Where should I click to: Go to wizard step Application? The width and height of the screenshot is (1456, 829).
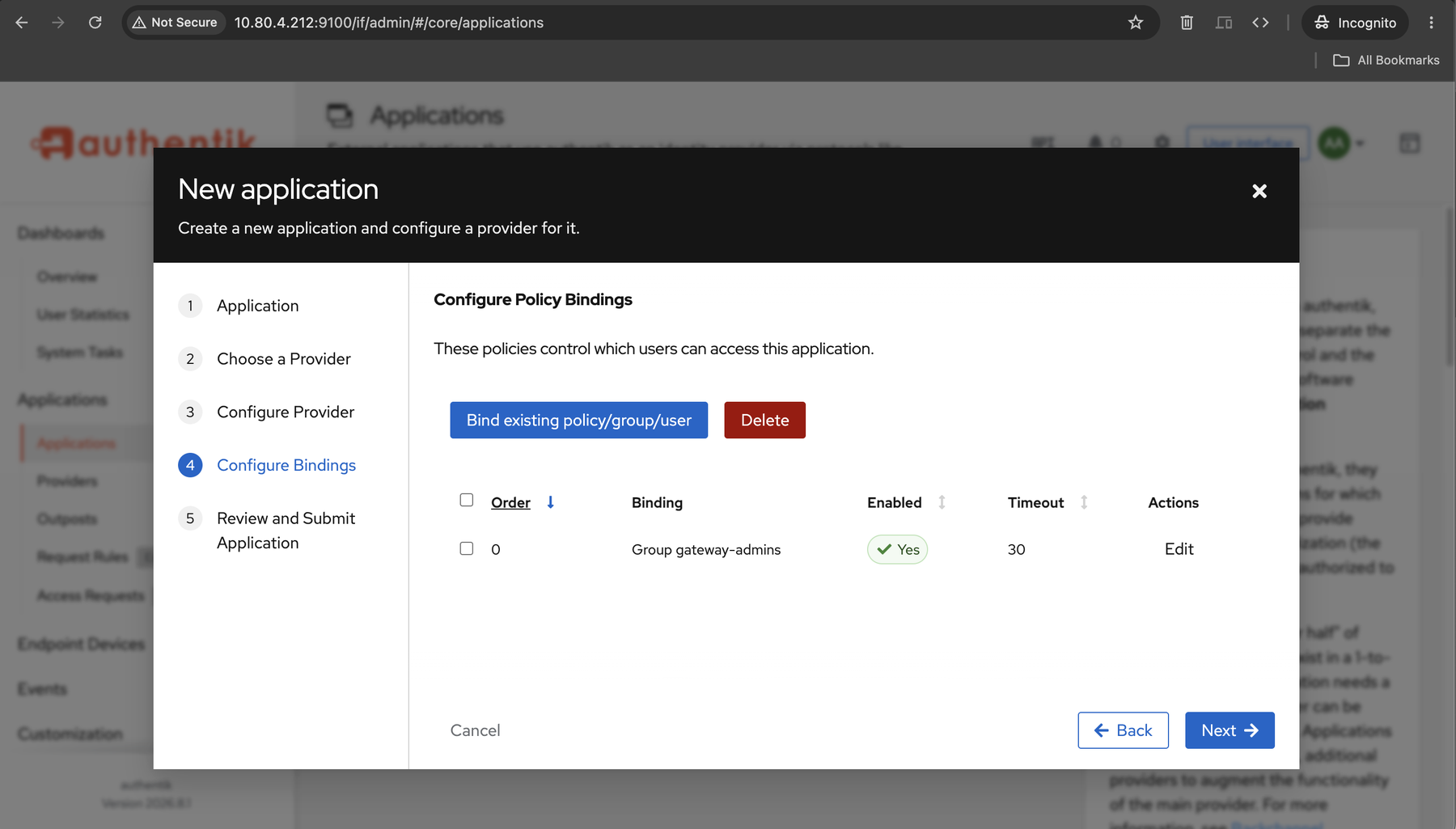coord(257,306)
